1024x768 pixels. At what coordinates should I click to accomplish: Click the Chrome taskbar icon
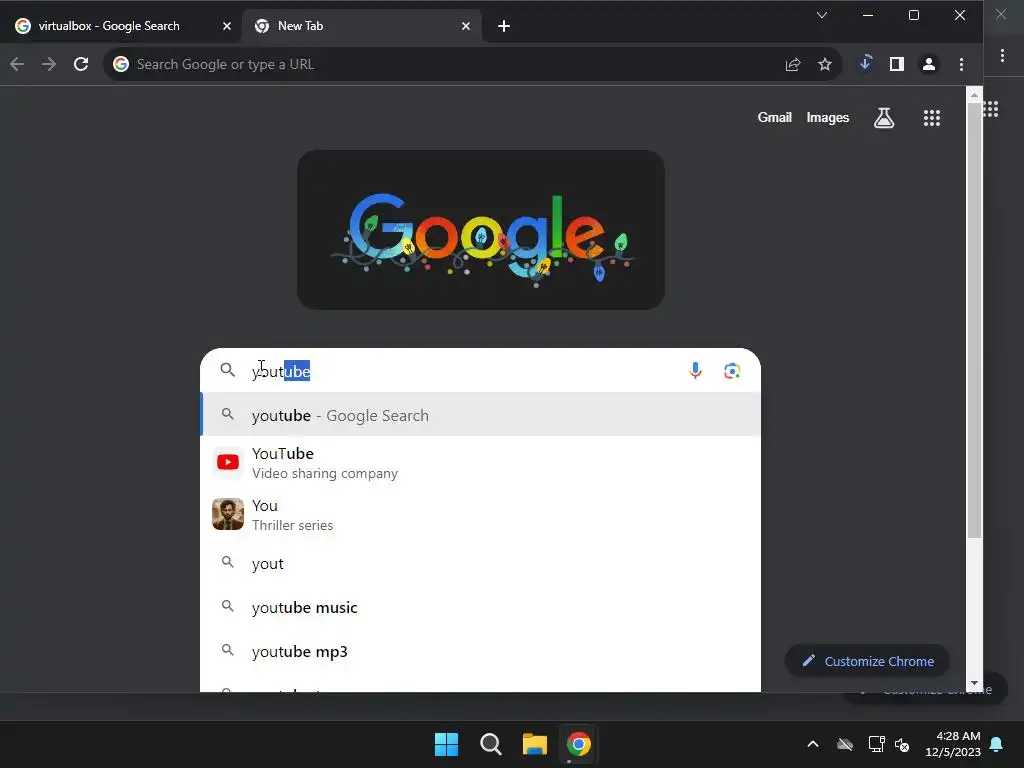578,744
